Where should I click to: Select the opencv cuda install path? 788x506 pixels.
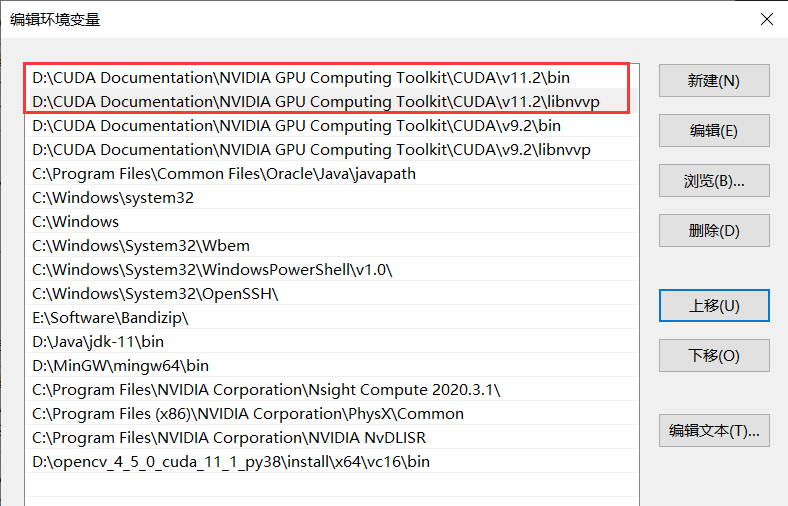[231, 462]
